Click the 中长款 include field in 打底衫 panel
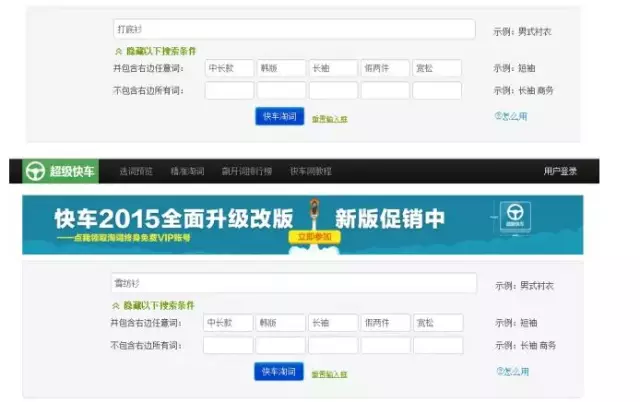 pyautogui.click(x=229, y=68)
